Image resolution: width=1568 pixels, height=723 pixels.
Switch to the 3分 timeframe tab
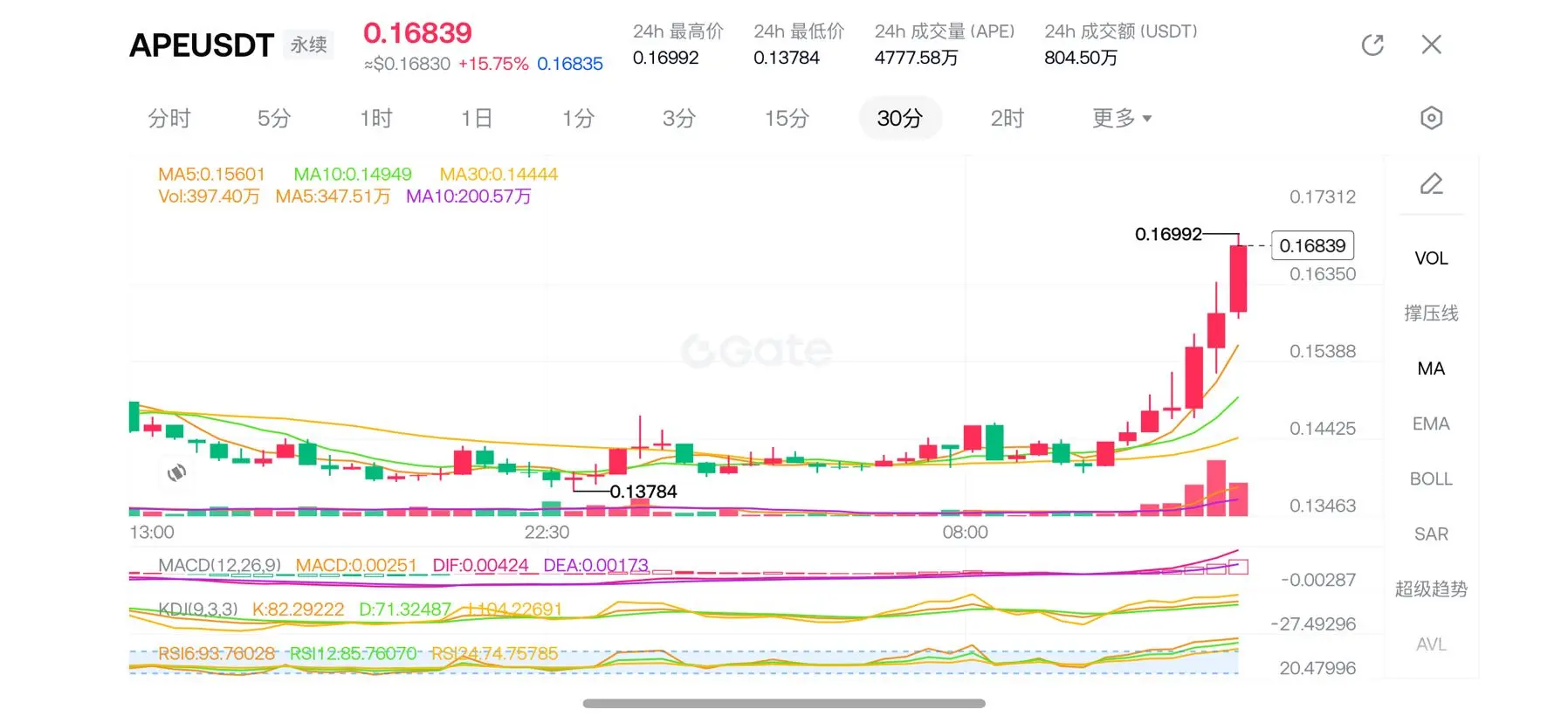679,118
